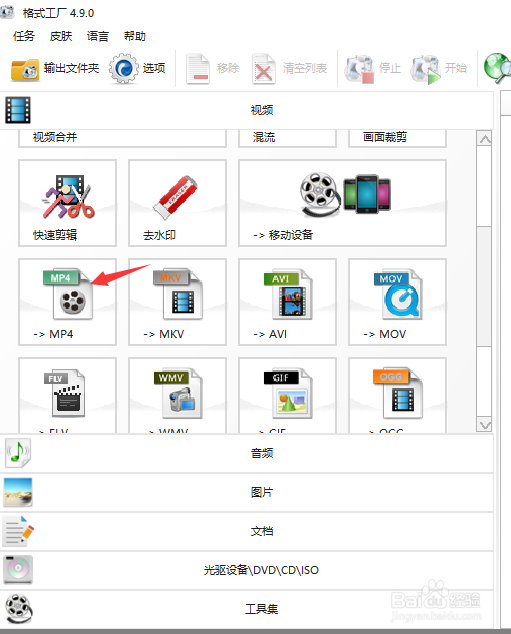Open the 语言 menu

click(98, 36)
